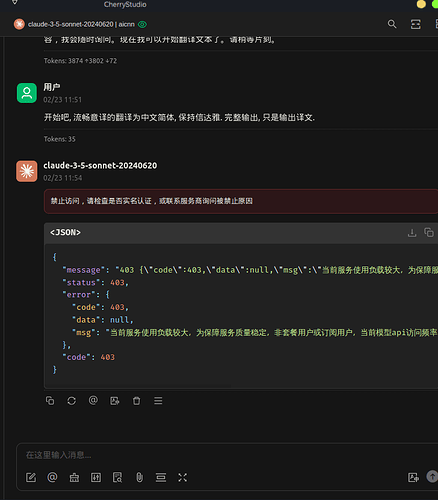Copy the assistant message below JSON

pos(50,400)
